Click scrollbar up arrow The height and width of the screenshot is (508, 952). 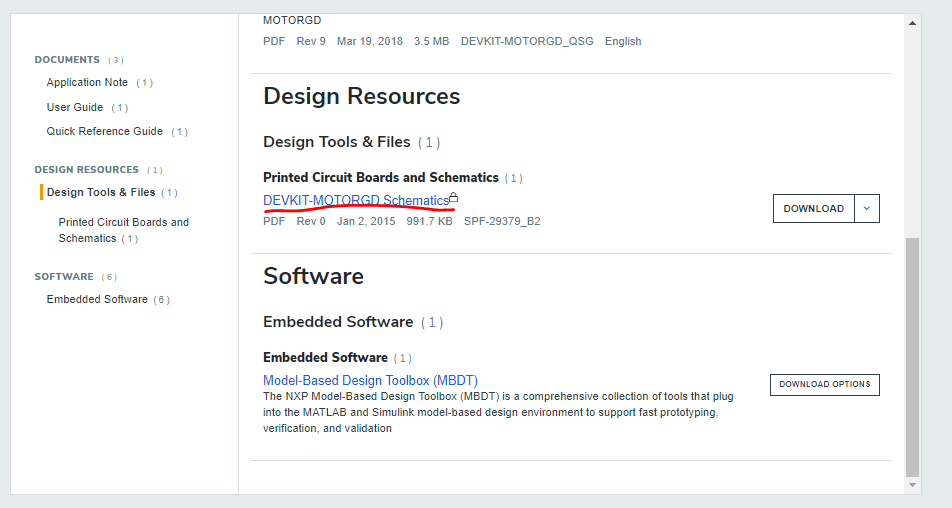(x=912, y=23)
